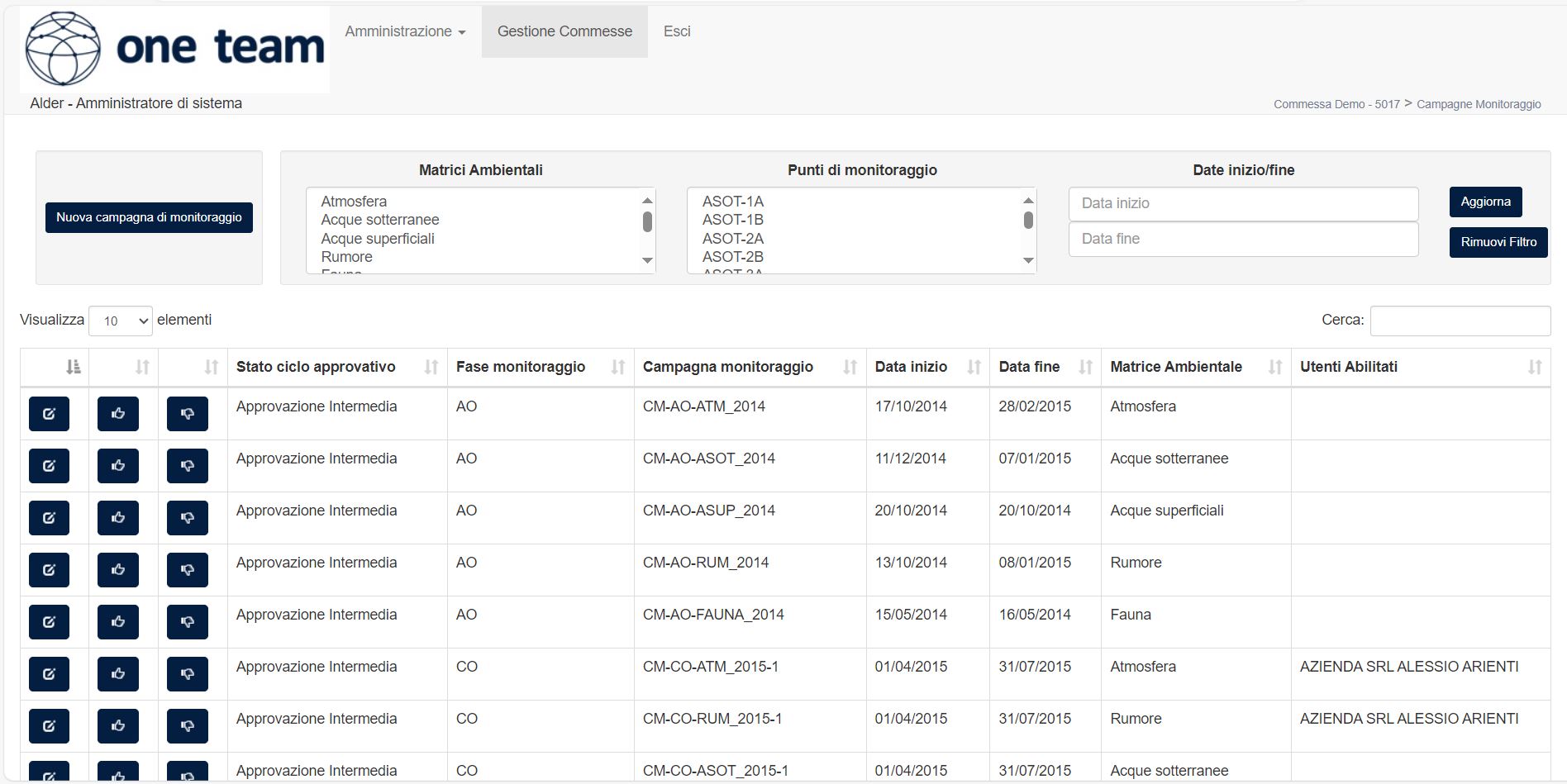Image resolution: width=1567 pixels, height=784 pixels.
Task: Open the Amministrazione dropdown menu
Action: [x=405, y=31]
